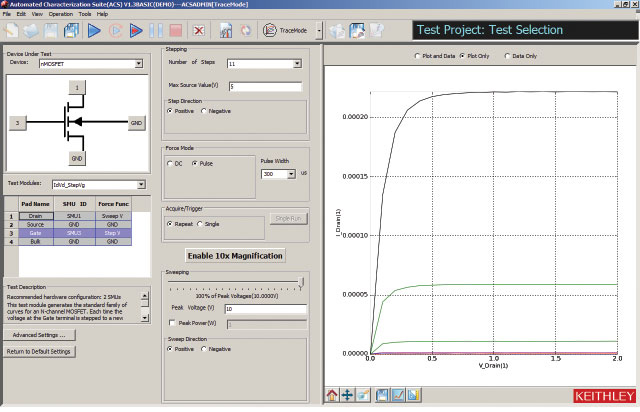Screen dimensions: 640x412
Task: Stop the test with red square
Action: (x=176, y=31)
